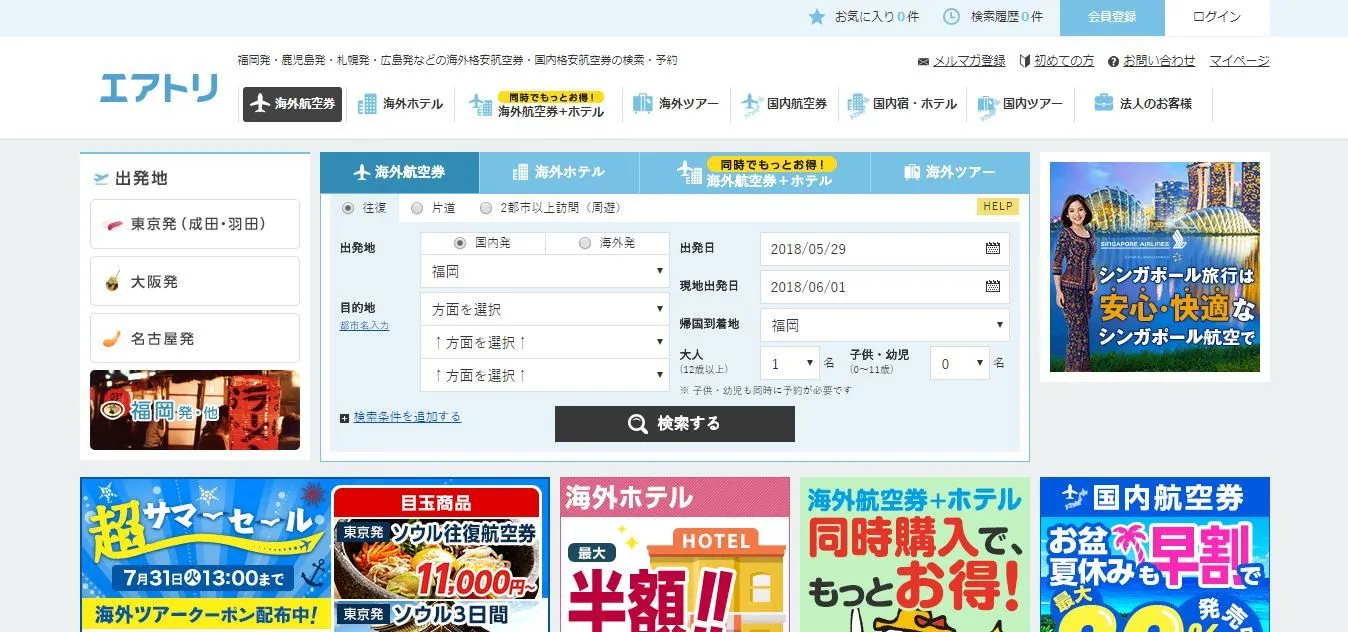This screenshot has height=632, width=1348.
Task: Click the envelope icon beside メルマガ登録
Action: pyautogui.click(x=923, y=62)
